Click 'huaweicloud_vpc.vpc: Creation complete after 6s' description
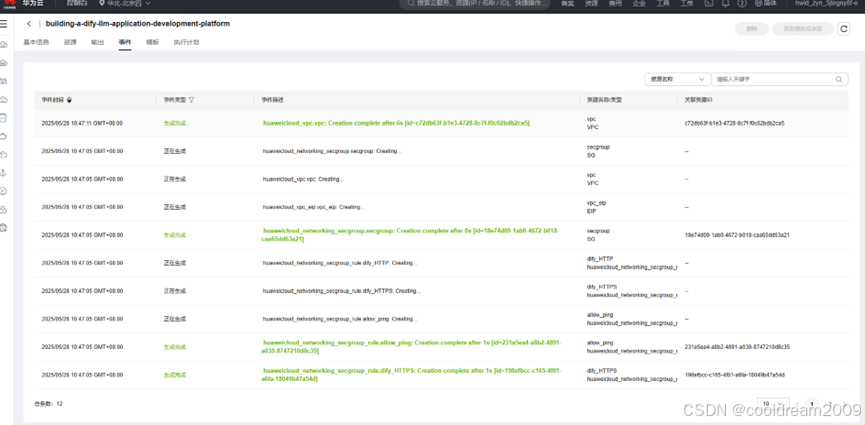The width and height of the screenshot is (865, 425). pyautogui.click(x=396, y=123)
